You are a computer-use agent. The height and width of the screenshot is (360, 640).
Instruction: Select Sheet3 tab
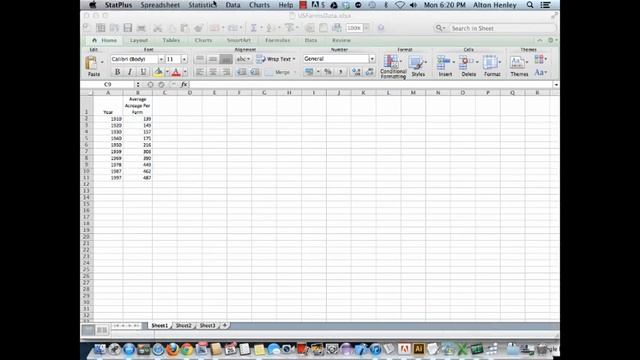[207, 325]
